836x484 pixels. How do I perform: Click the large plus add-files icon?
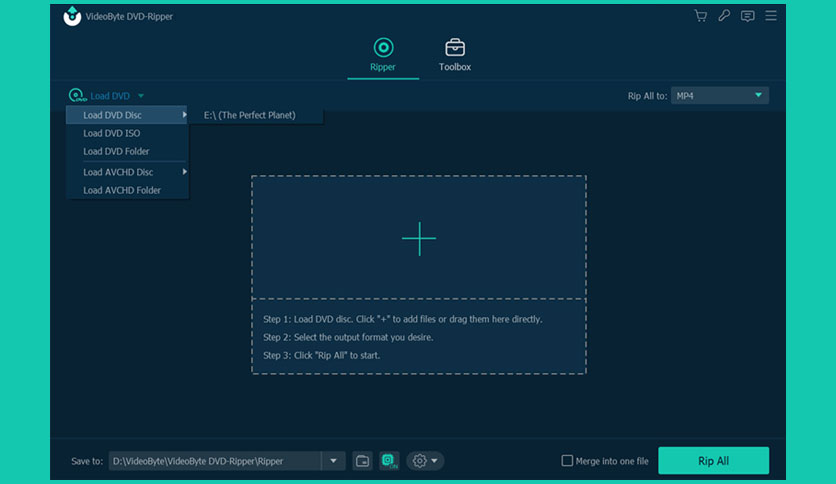[x=419, y=238]
